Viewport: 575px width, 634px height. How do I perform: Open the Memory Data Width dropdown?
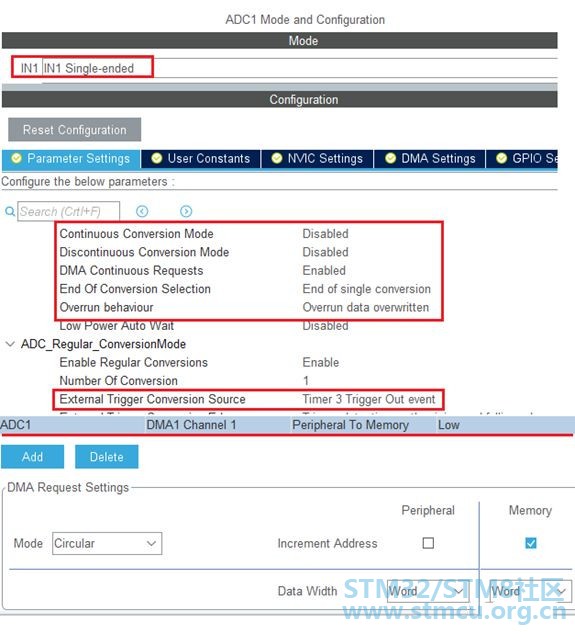(x=531, y=591)
